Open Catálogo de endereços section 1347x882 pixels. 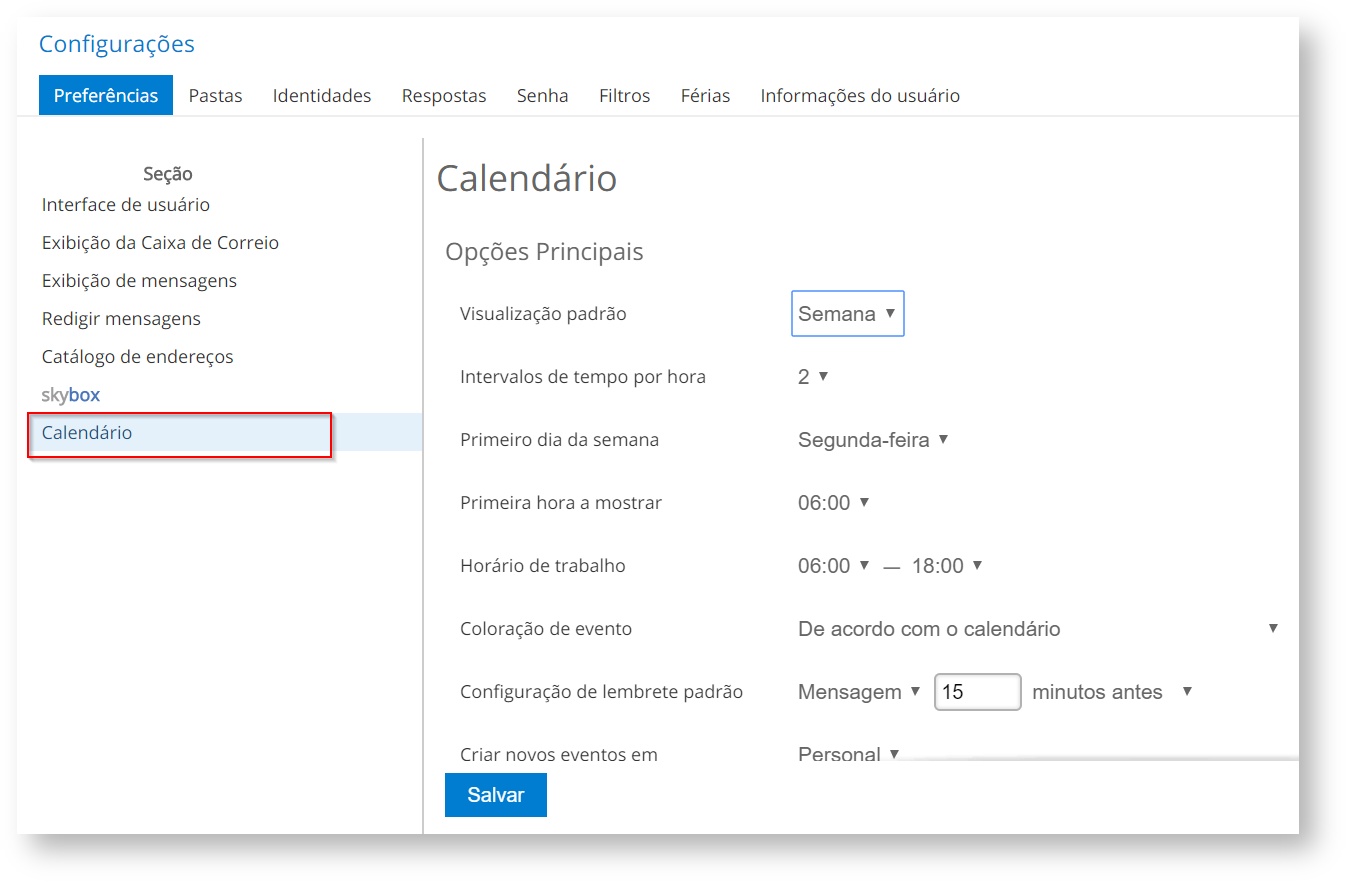click(137, 357)
